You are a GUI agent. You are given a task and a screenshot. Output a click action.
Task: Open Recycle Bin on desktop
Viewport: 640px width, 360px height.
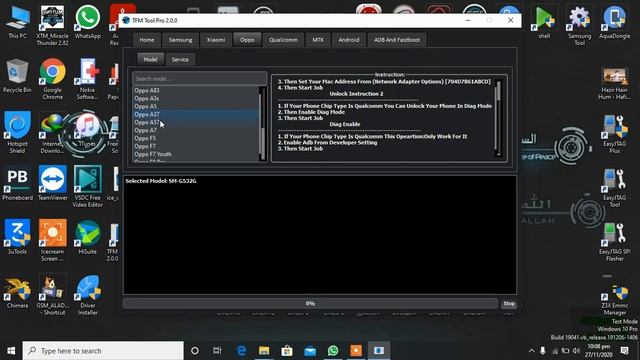[17, 76]
